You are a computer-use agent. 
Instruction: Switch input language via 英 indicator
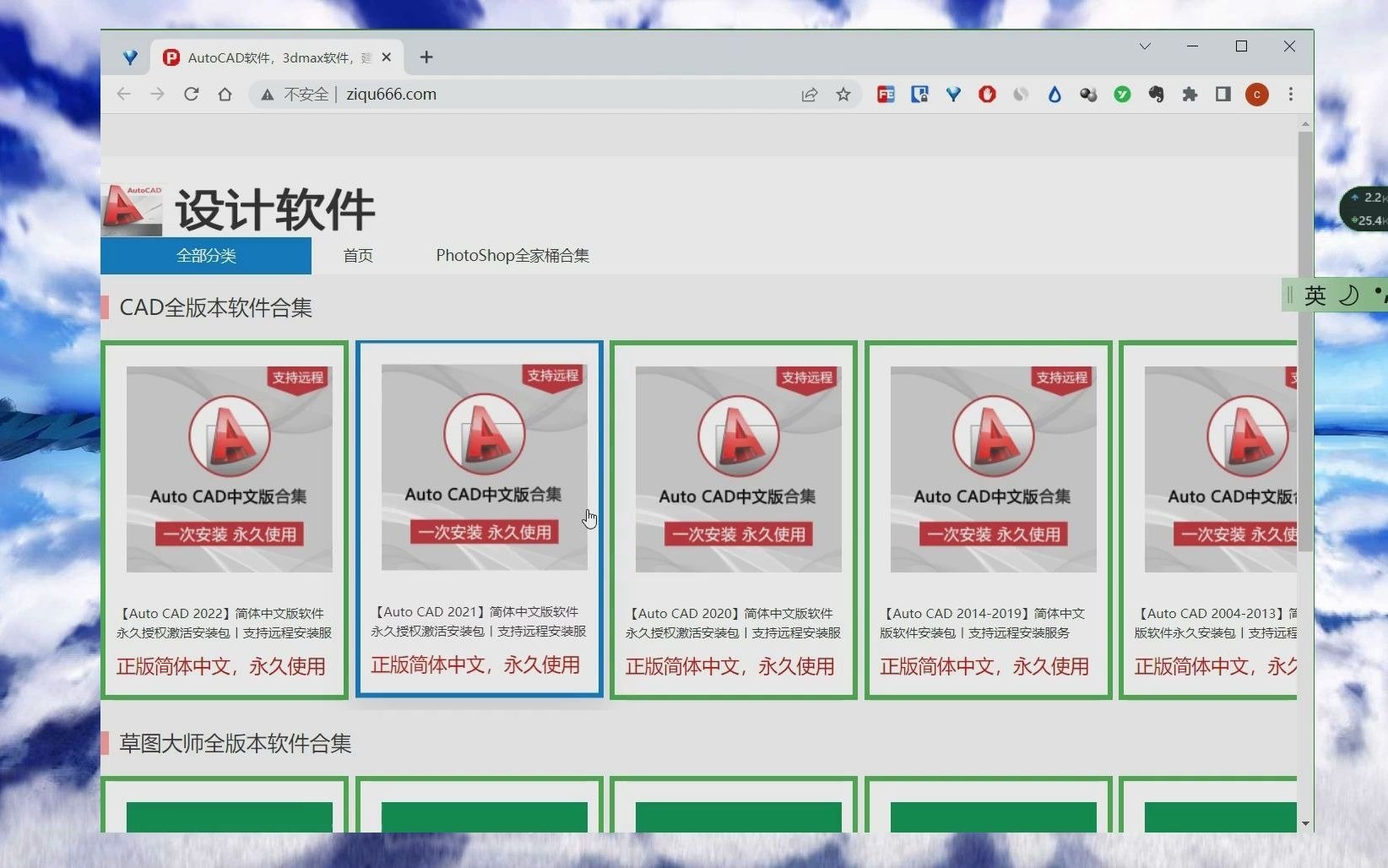point(1315,296)
